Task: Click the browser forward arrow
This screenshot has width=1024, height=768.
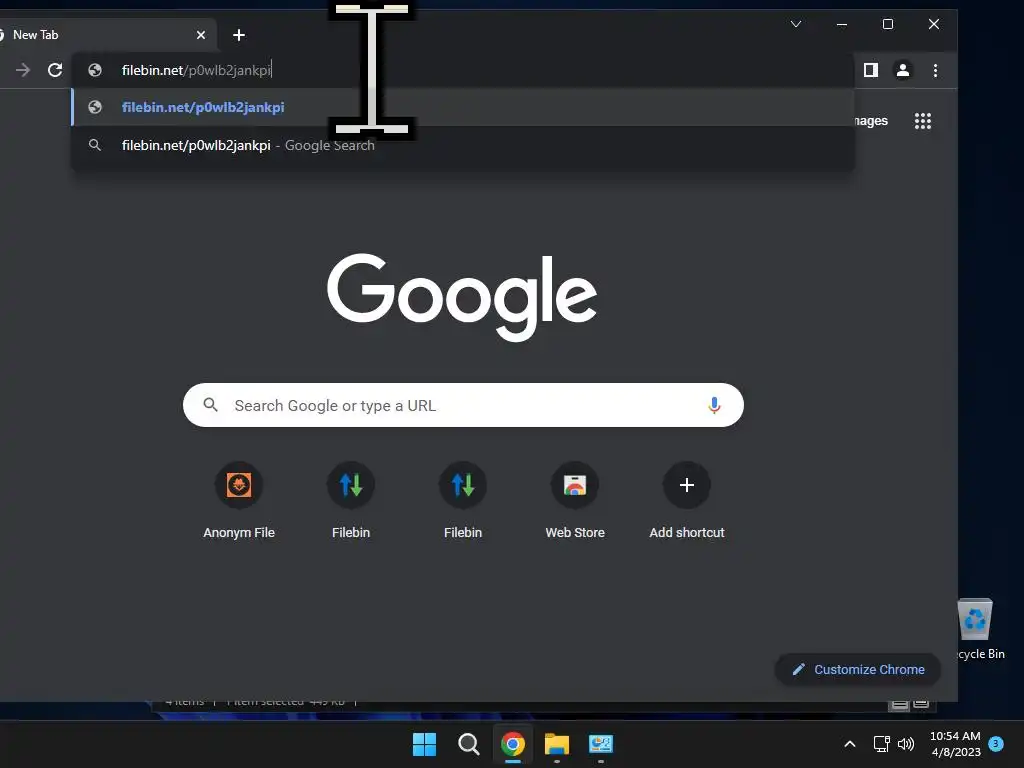Action: (23, 70)
